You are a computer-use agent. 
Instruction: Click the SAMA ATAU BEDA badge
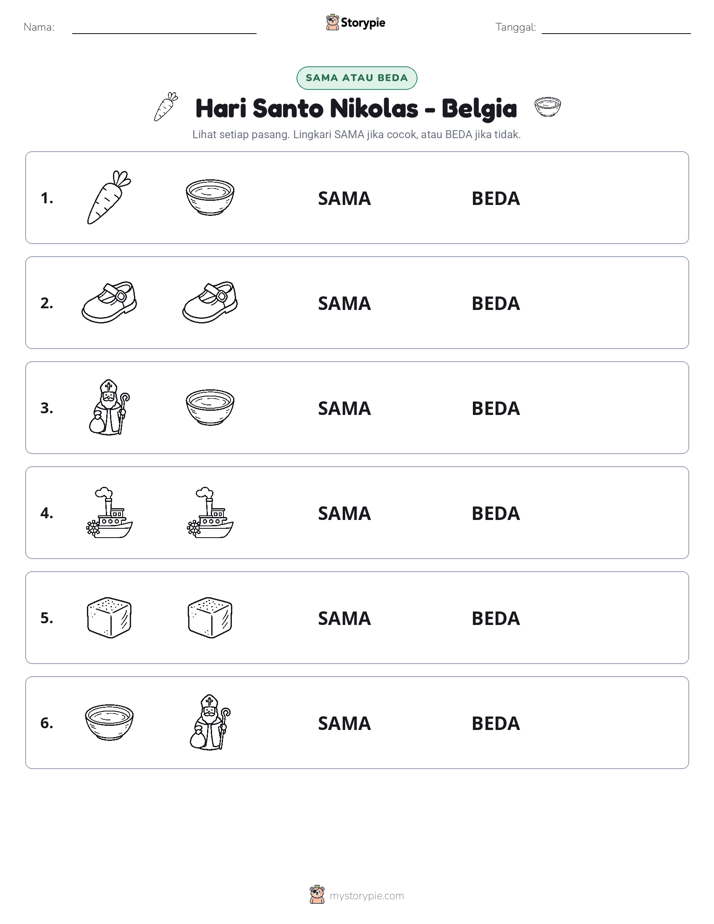point(356,78)
